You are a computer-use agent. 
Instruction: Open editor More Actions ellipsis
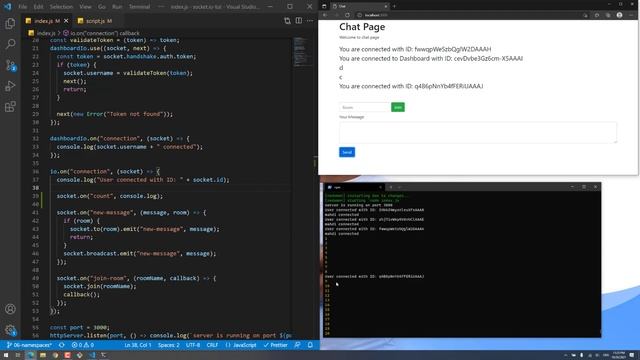tap(310, 21)
